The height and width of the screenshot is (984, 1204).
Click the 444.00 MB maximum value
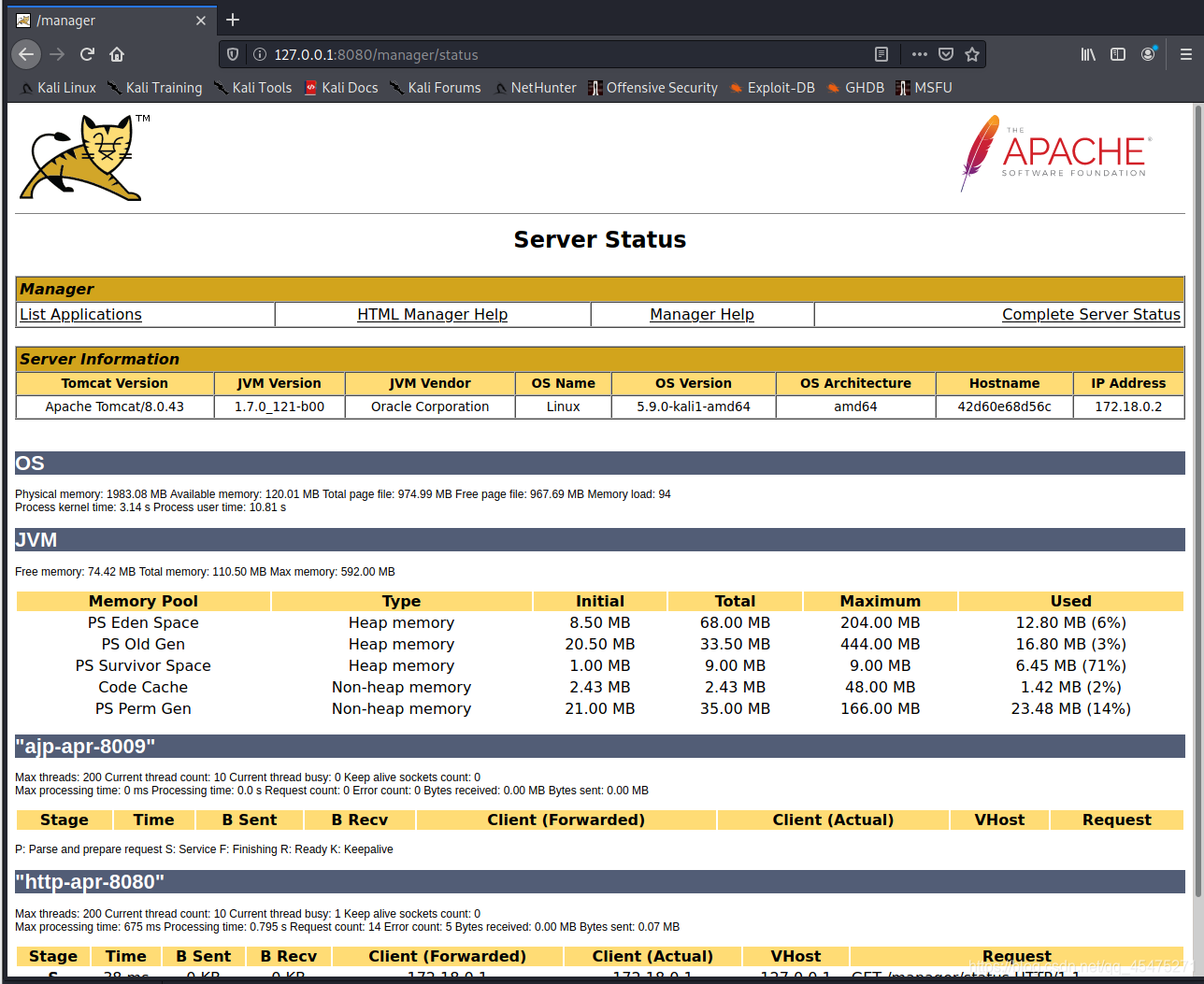click(881, 645)
